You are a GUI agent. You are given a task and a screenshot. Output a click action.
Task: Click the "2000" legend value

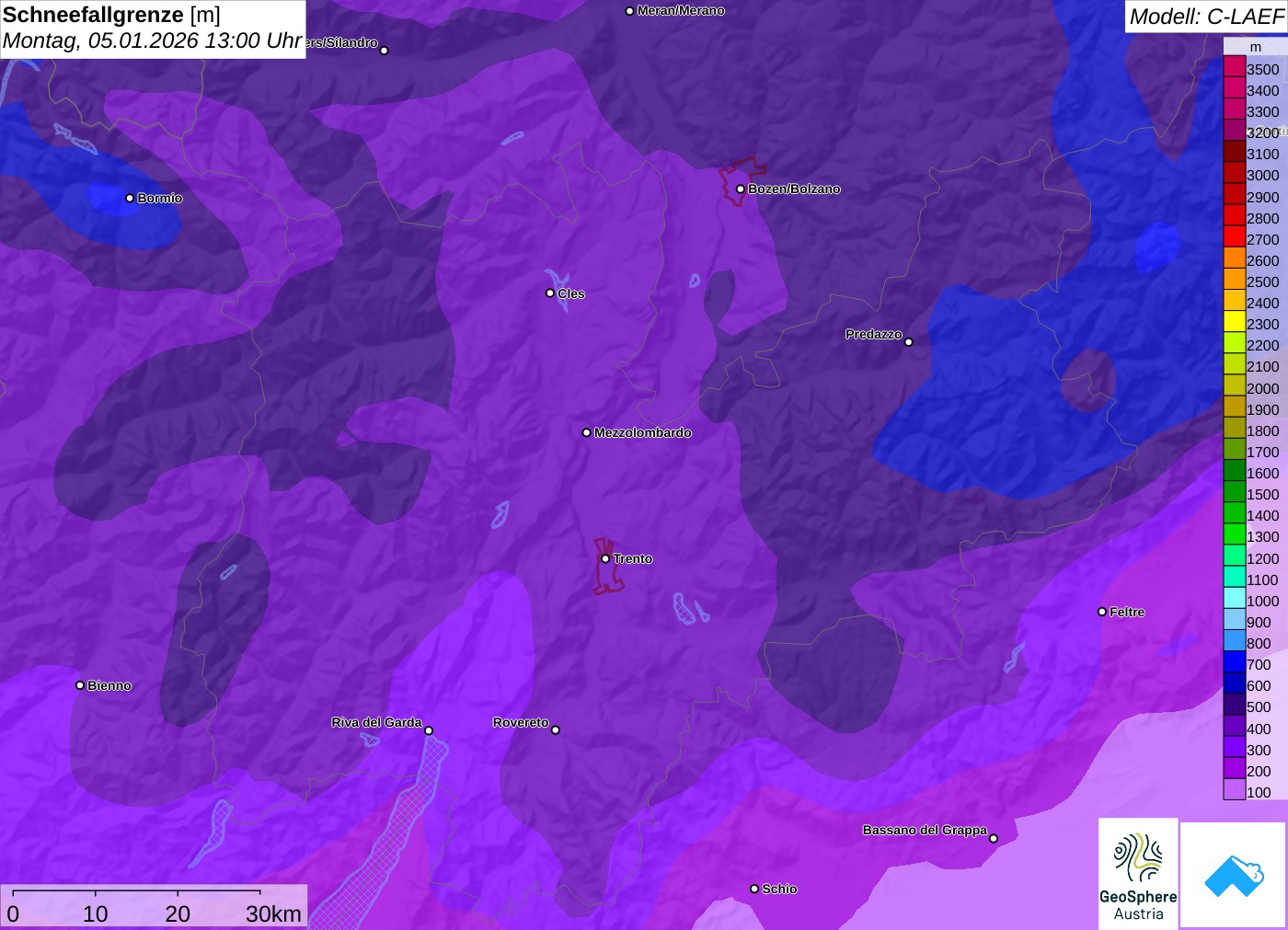[1263, 388]
